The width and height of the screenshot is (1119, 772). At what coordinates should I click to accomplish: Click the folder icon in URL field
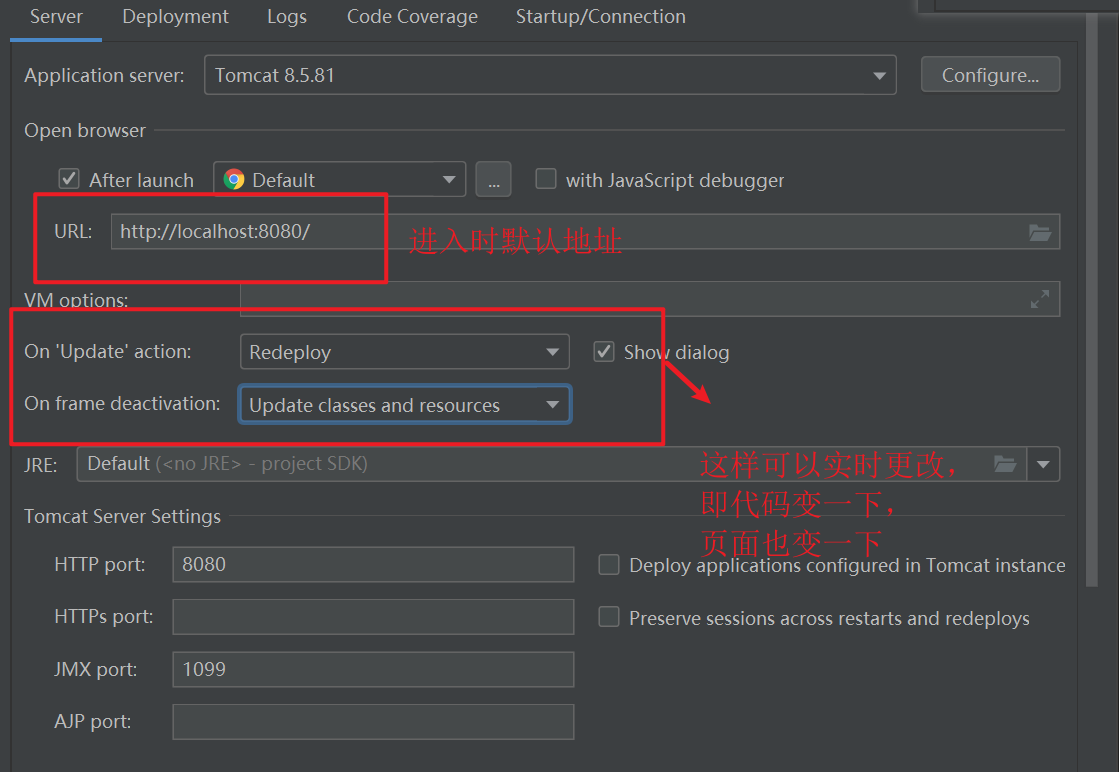(x=1040, y=233)
